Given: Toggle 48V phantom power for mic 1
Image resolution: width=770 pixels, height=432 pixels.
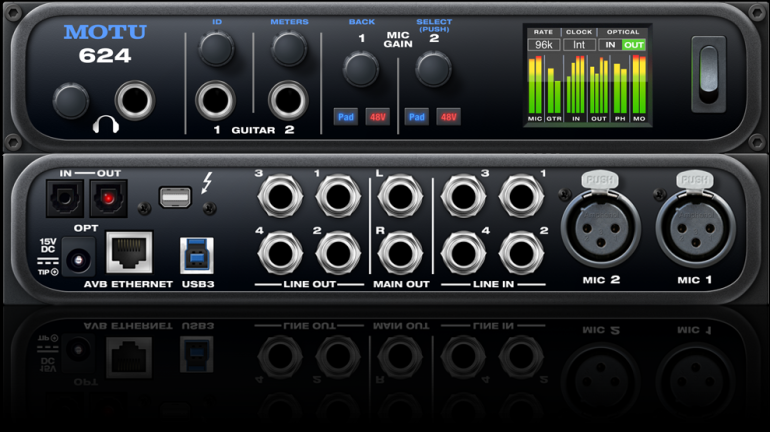Looking at the screenshot, I should (377, 117).
